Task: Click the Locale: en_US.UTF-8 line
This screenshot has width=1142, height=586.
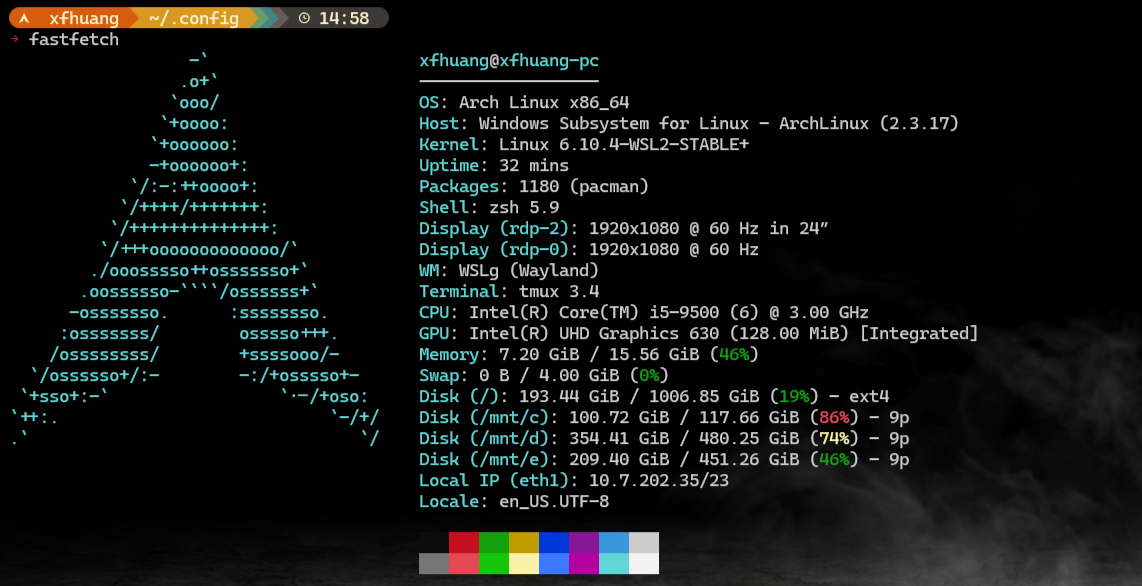Action: (514, 502)
